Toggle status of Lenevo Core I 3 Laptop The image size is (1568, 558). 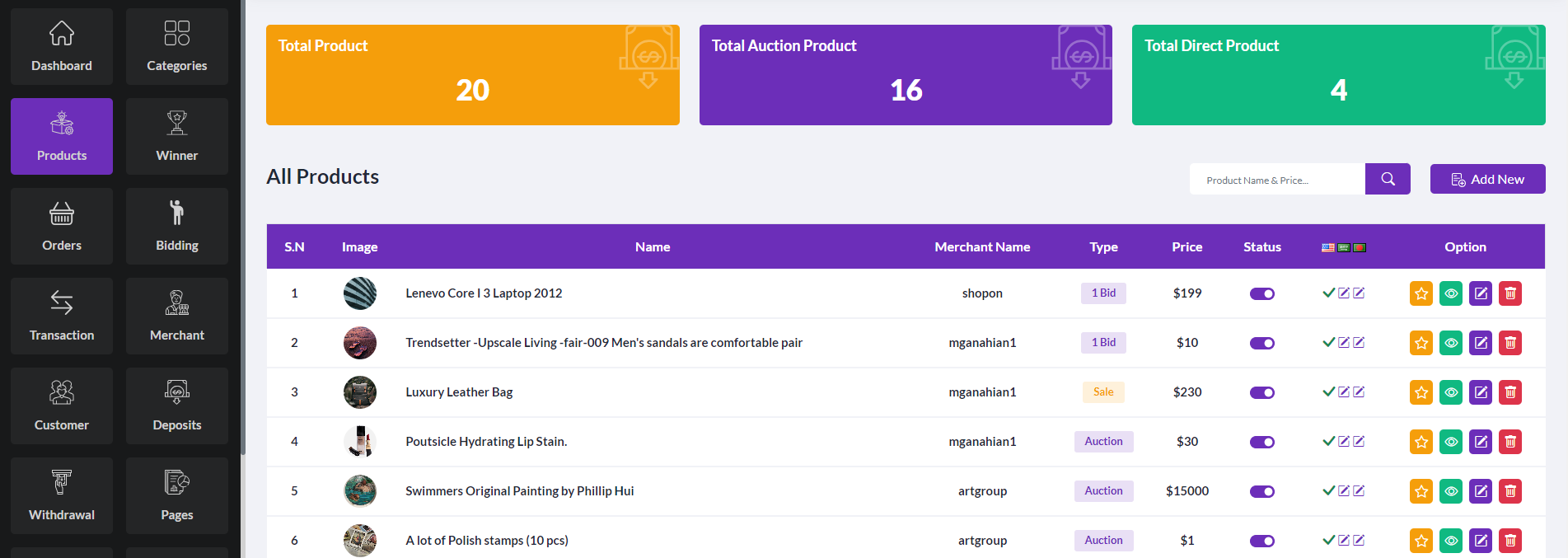[1262, 293]
